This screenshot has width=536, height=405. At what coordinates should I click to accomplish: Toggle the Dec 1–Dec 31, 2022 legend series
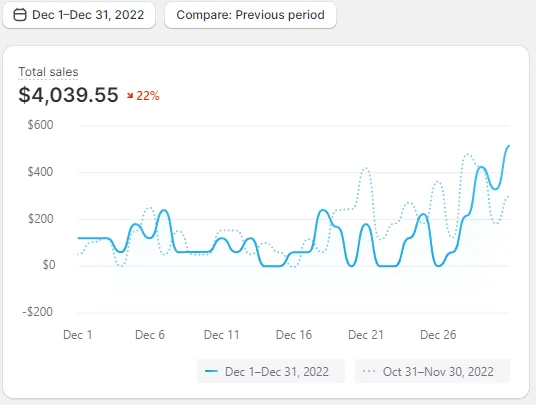270,372
